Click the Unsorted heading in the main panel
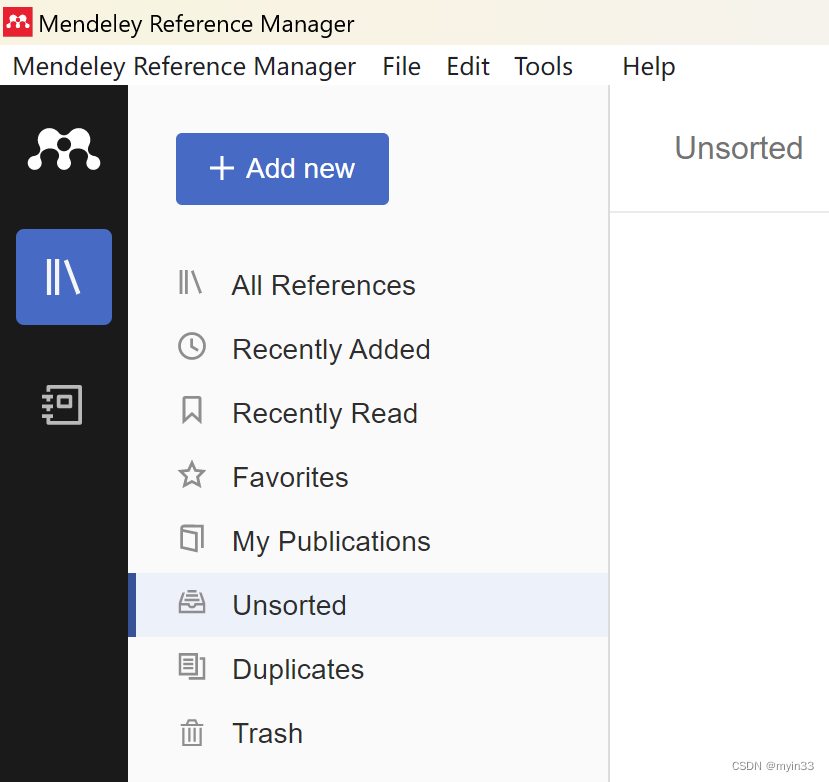This screenshot has width=829, height=782. tap(739, 148)
